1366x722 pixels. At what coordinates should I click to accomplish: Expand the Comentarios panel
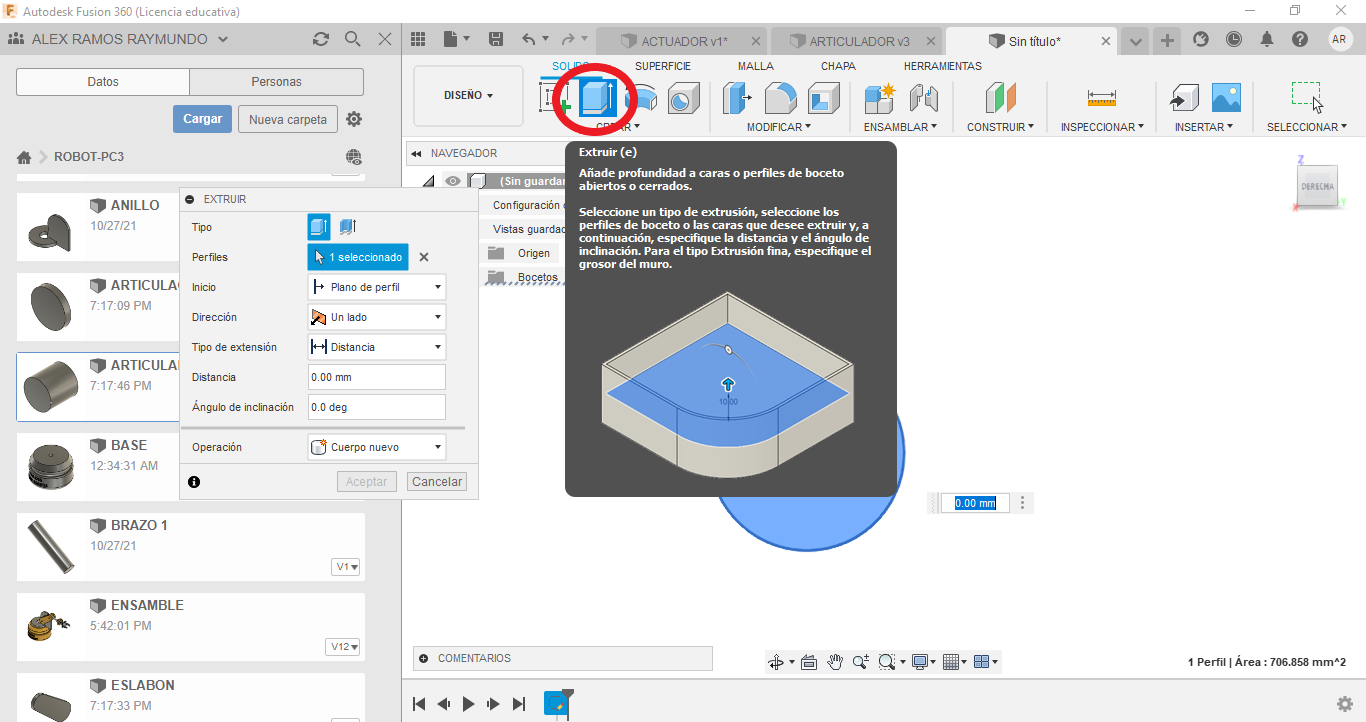(424, 658)
